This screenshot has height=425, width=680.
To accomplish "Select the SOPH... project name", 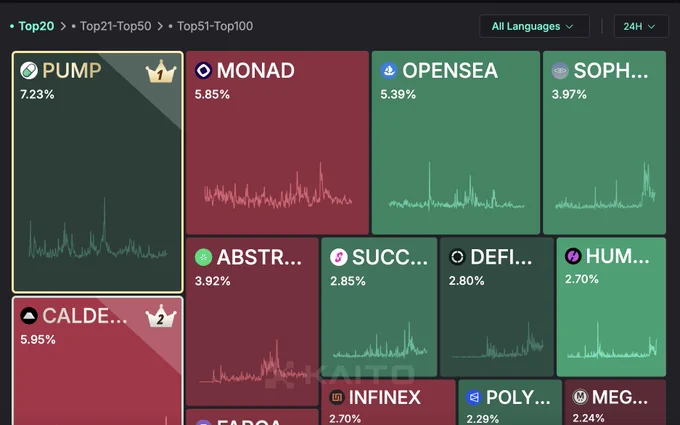I will [611, 70].
